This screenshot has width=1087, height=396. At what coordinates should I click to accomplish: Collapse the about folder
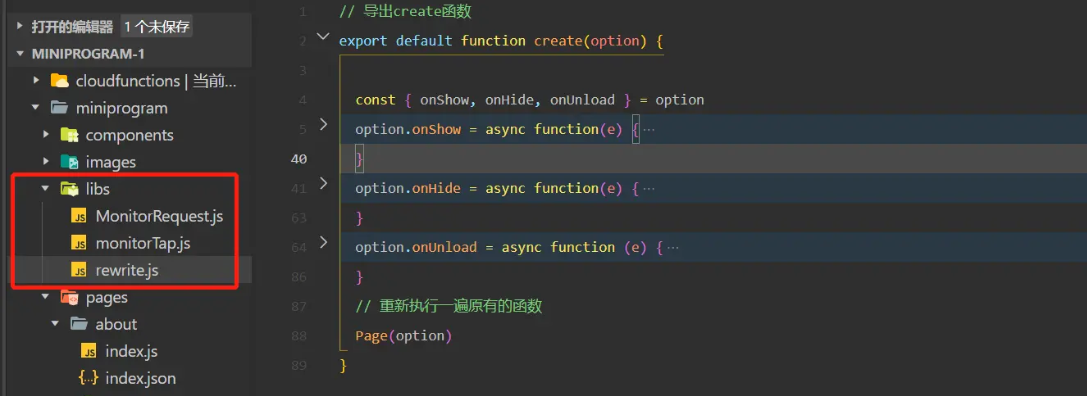click(x=55, y=325)
